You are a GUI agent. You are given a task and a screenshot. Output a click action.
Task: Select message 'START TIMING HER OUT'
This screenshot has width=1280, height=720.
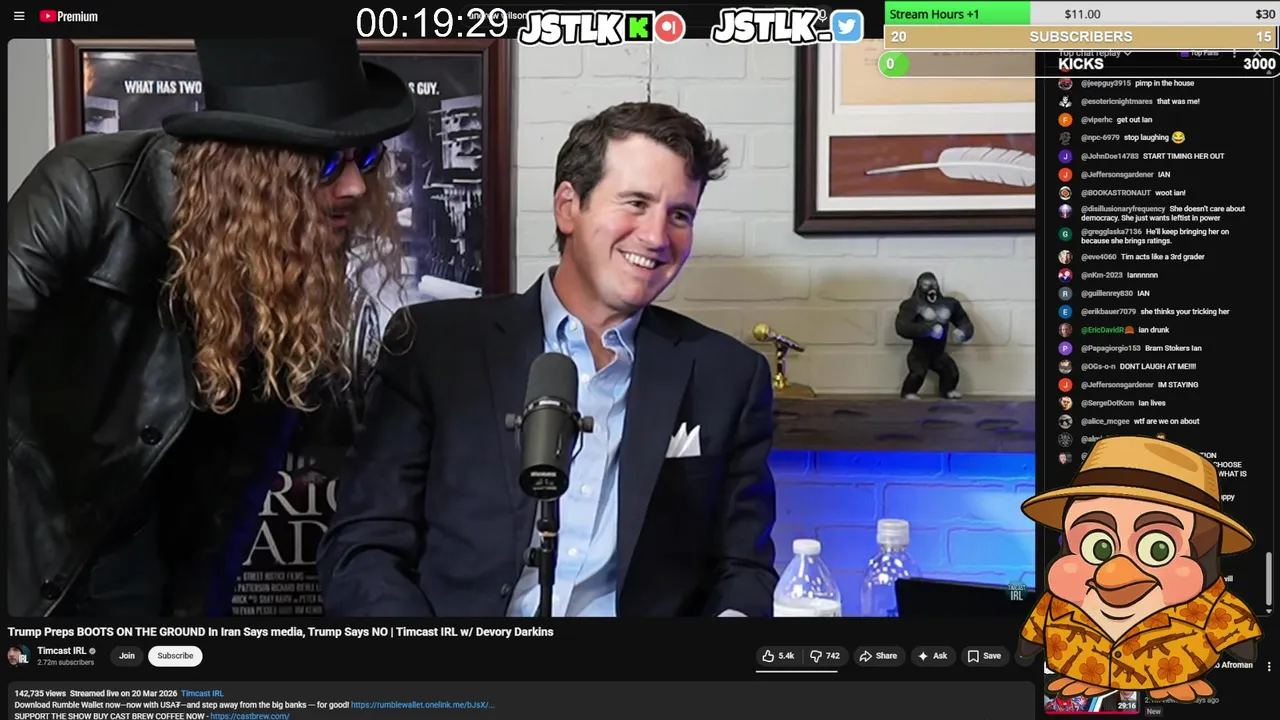point(1184,156)
